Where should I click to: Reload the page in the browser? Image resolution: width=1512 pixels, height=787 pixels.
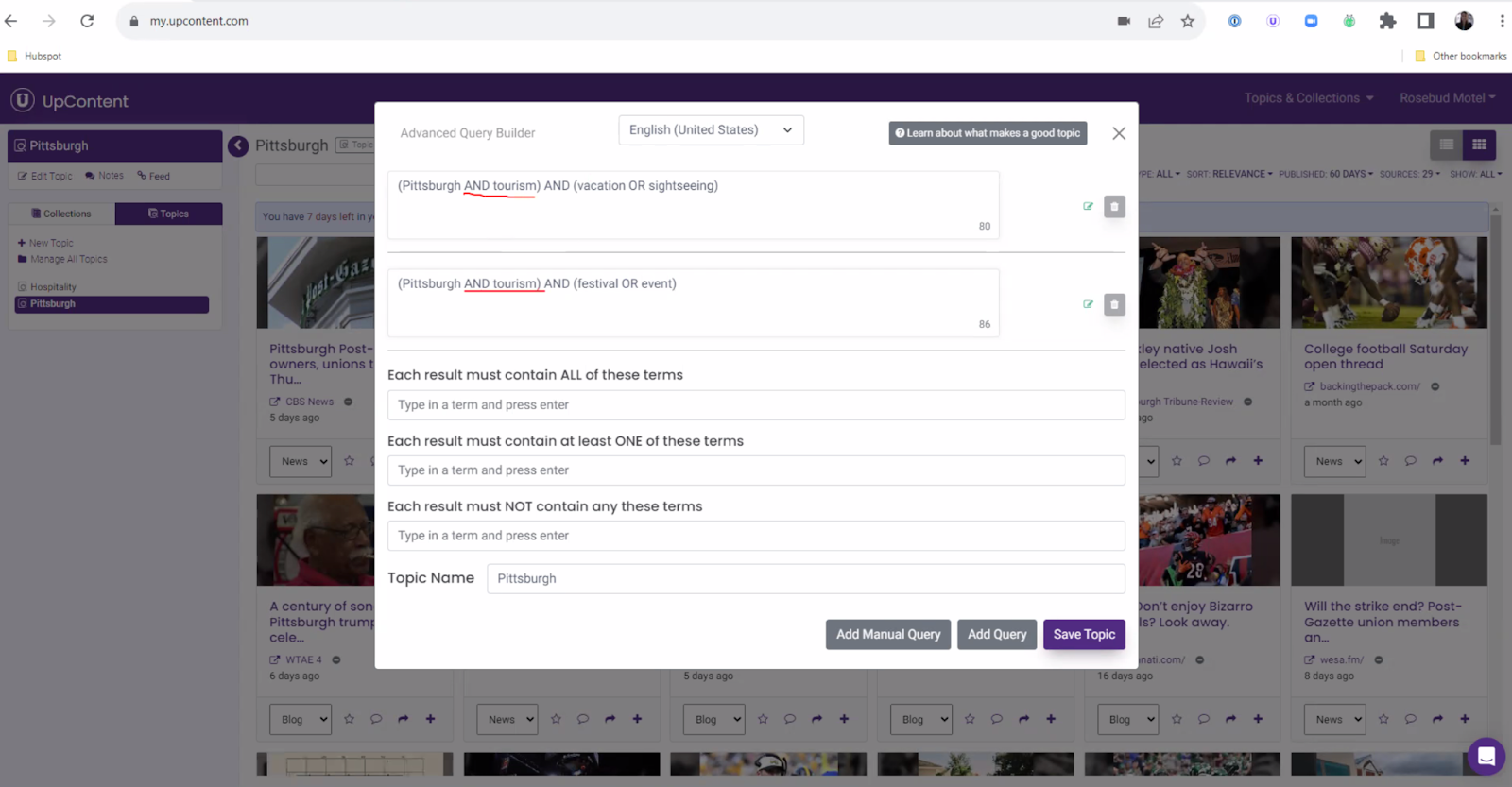(87, 21)
